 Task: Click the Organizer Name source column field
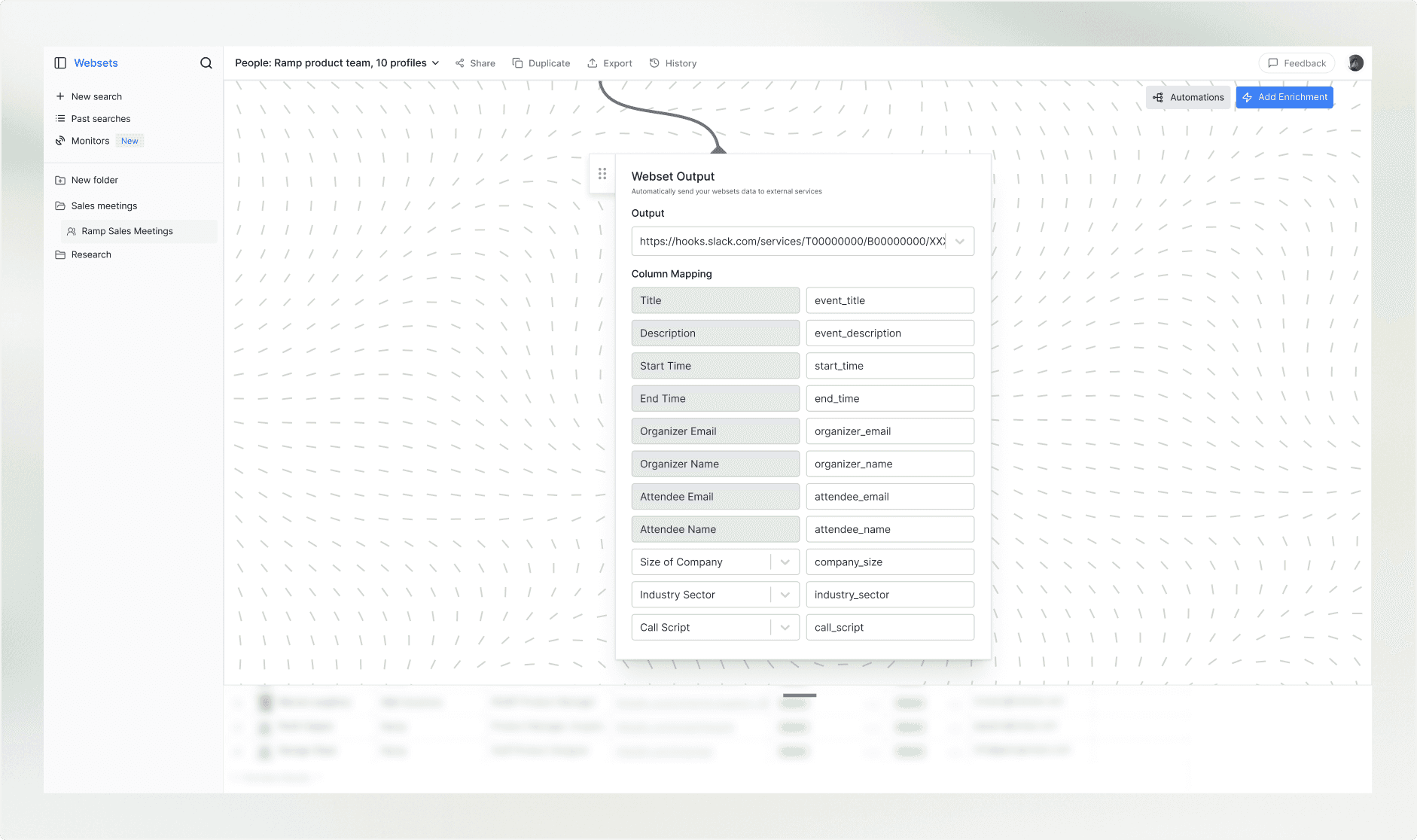[715, 464]
